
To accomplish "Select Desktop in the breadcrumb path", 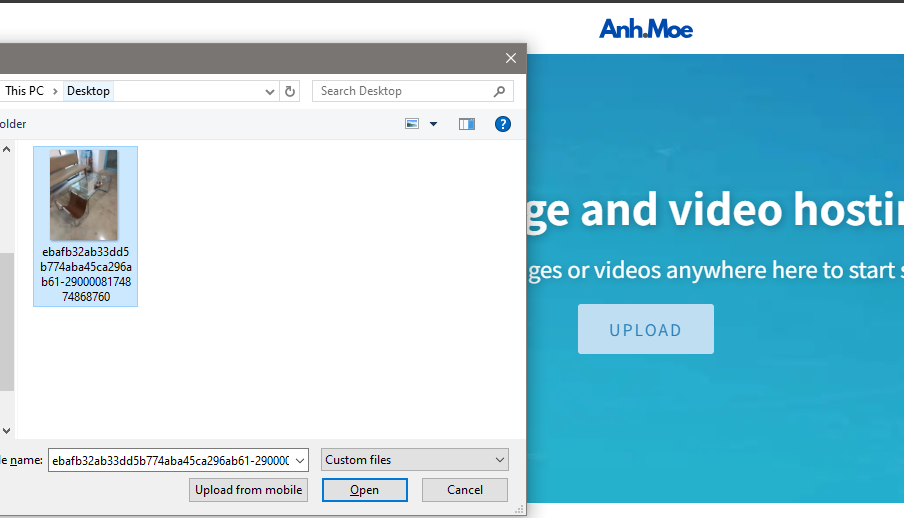I will click(x=88, y=91).
